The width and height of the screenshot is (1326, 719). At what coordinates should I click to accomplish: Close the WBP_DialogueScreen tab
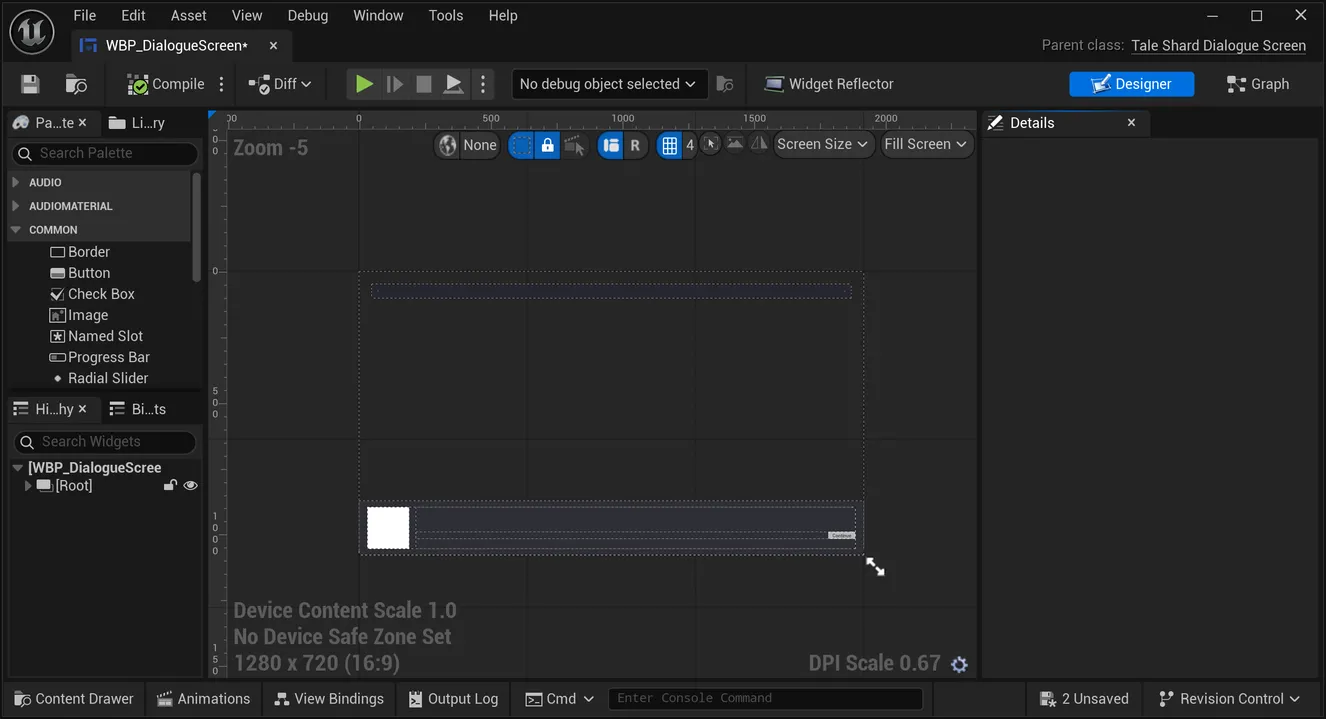273,45
